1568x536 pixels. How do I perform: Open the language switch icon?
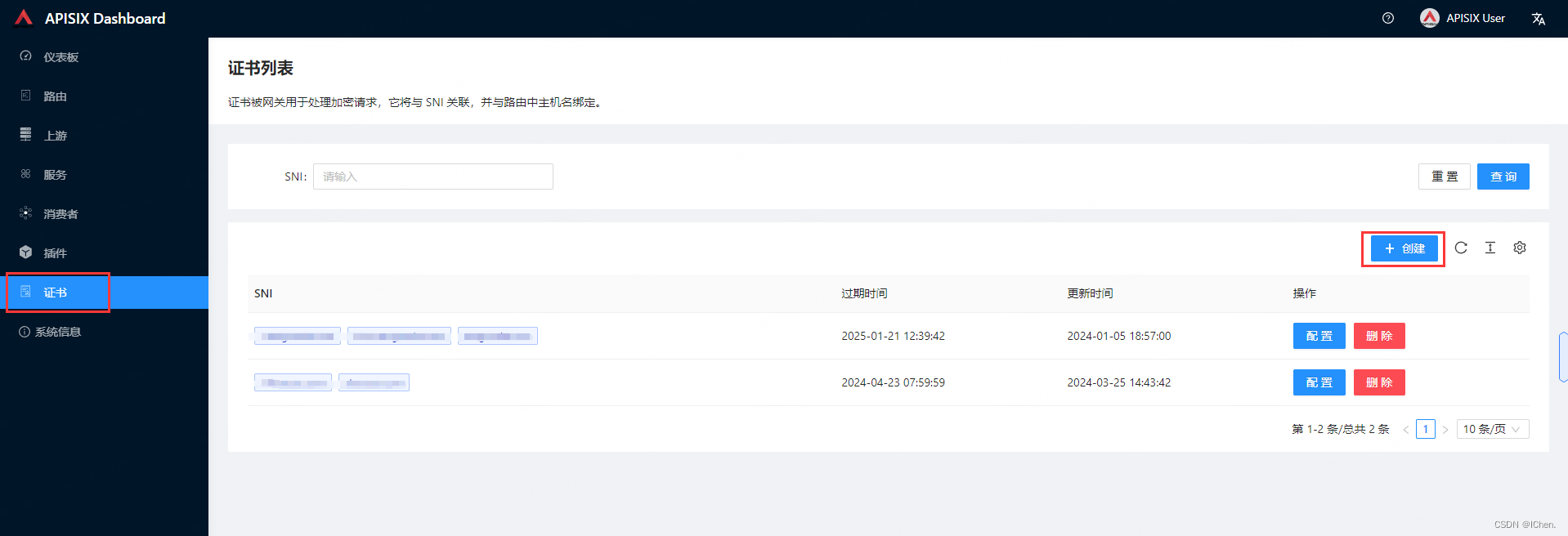point(1539,19)
